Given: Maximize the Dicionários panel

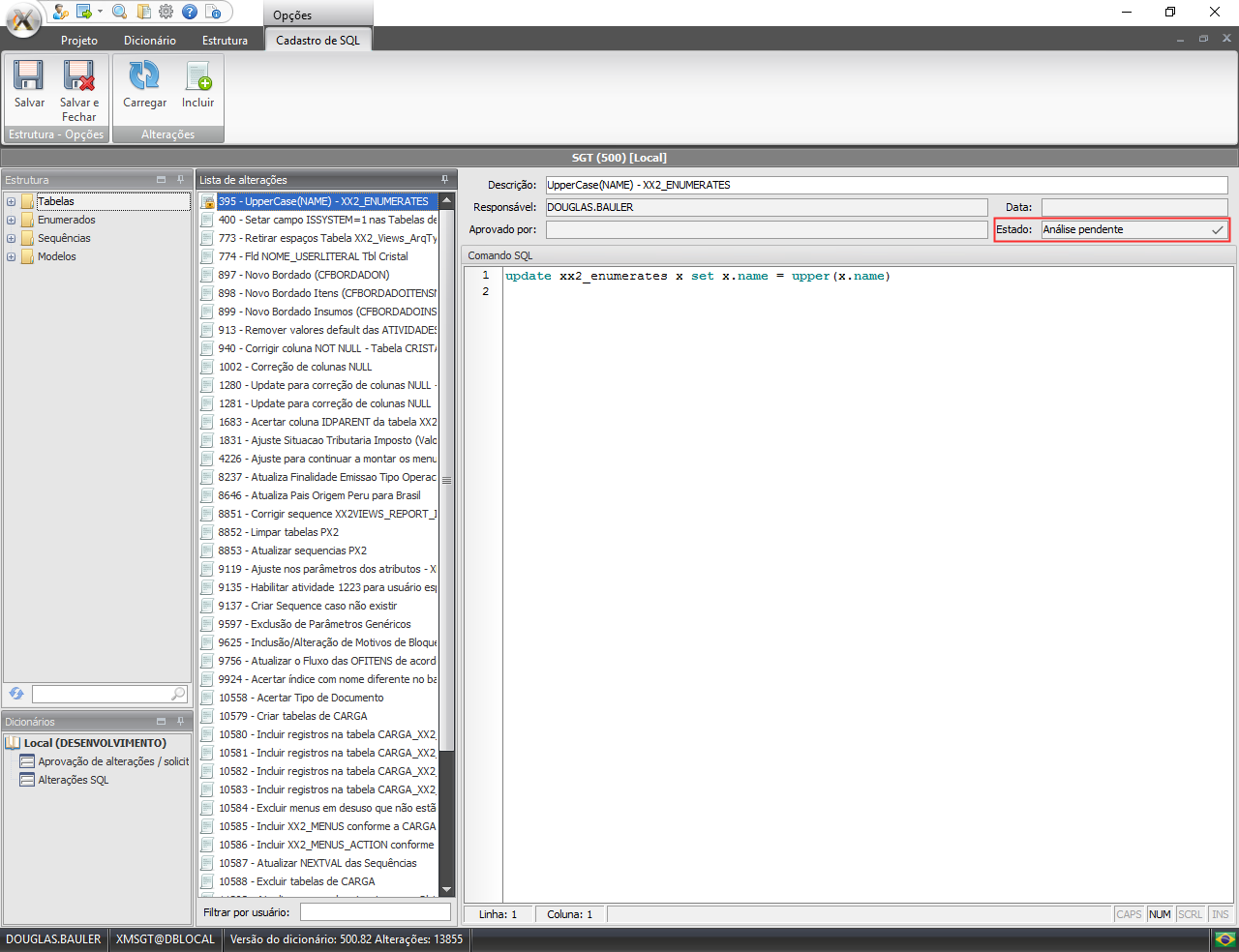Looking at the screenshot, I should 162,722.
